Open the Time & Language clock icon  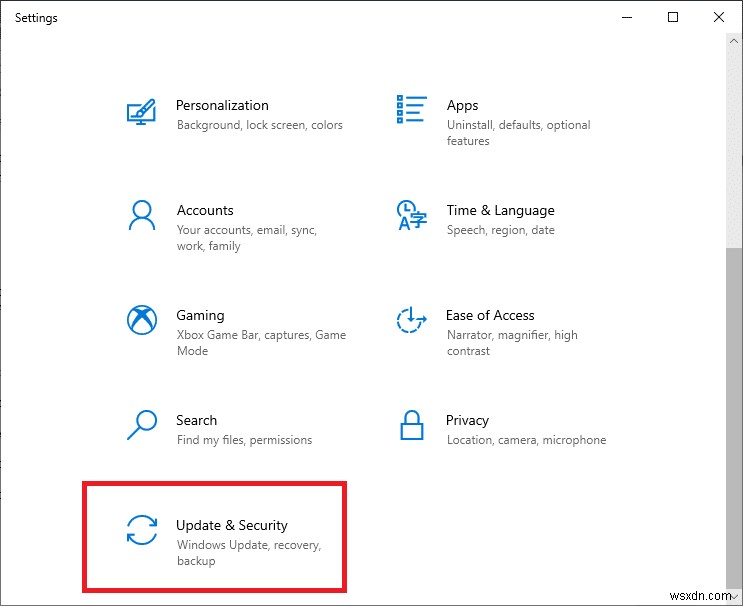(x=411, y=215)
